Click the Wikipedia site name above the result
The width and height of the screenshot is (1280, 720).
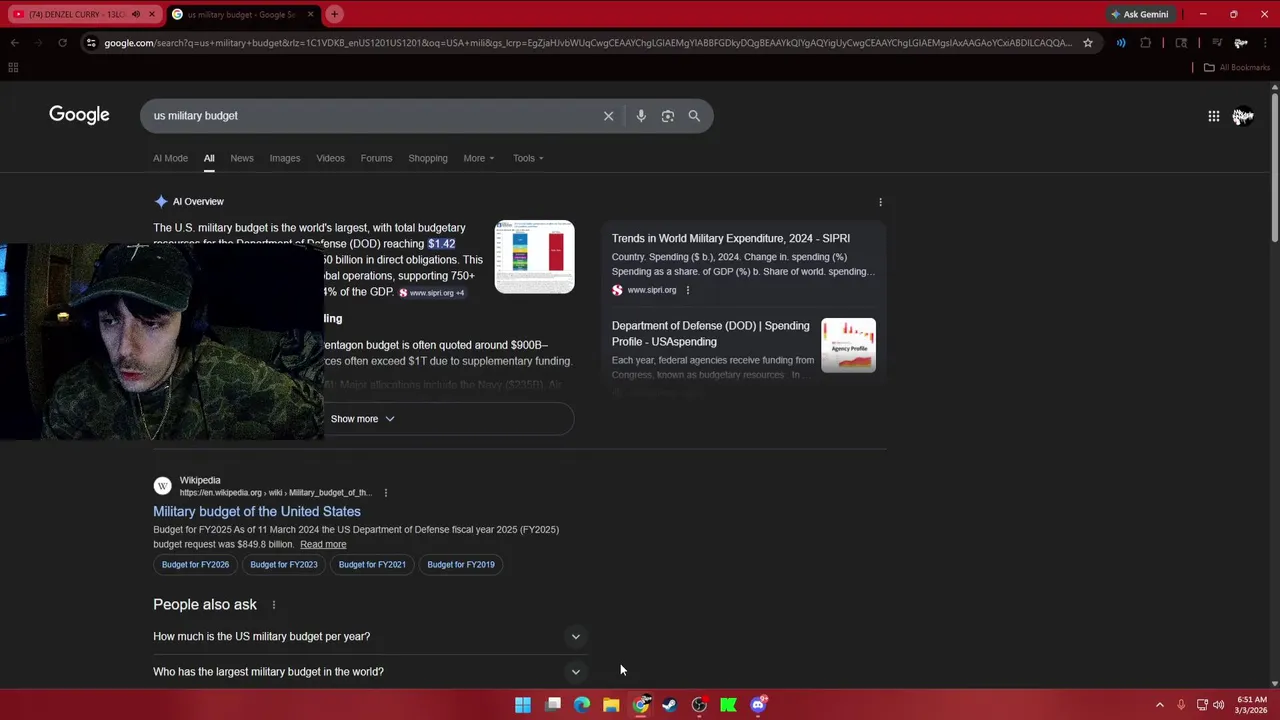pyautogui.click(x=200, y=480)
